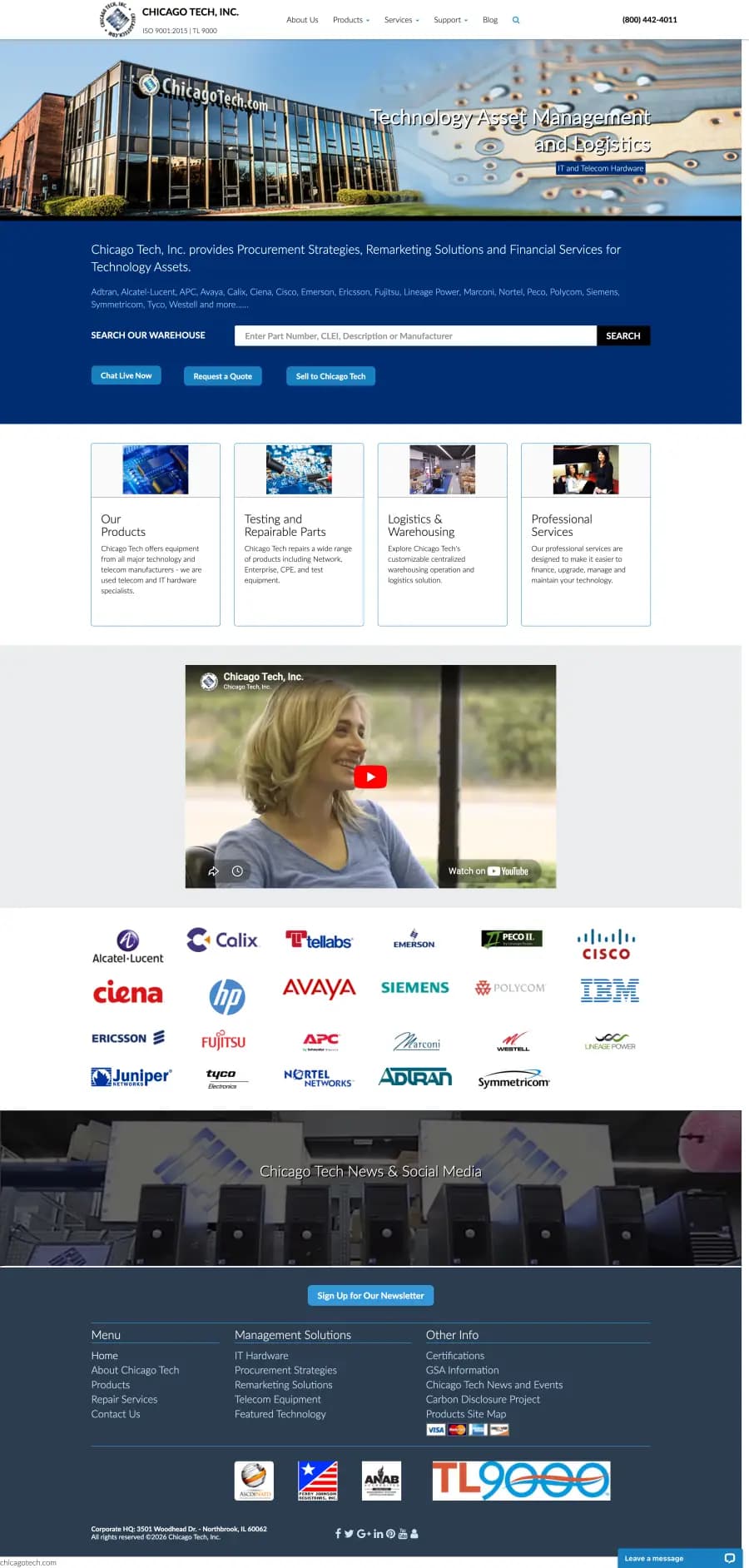Open the Carbon Disclosure Project link
This screenshot has width=749, height=1568.
(x=483, y=1399)
